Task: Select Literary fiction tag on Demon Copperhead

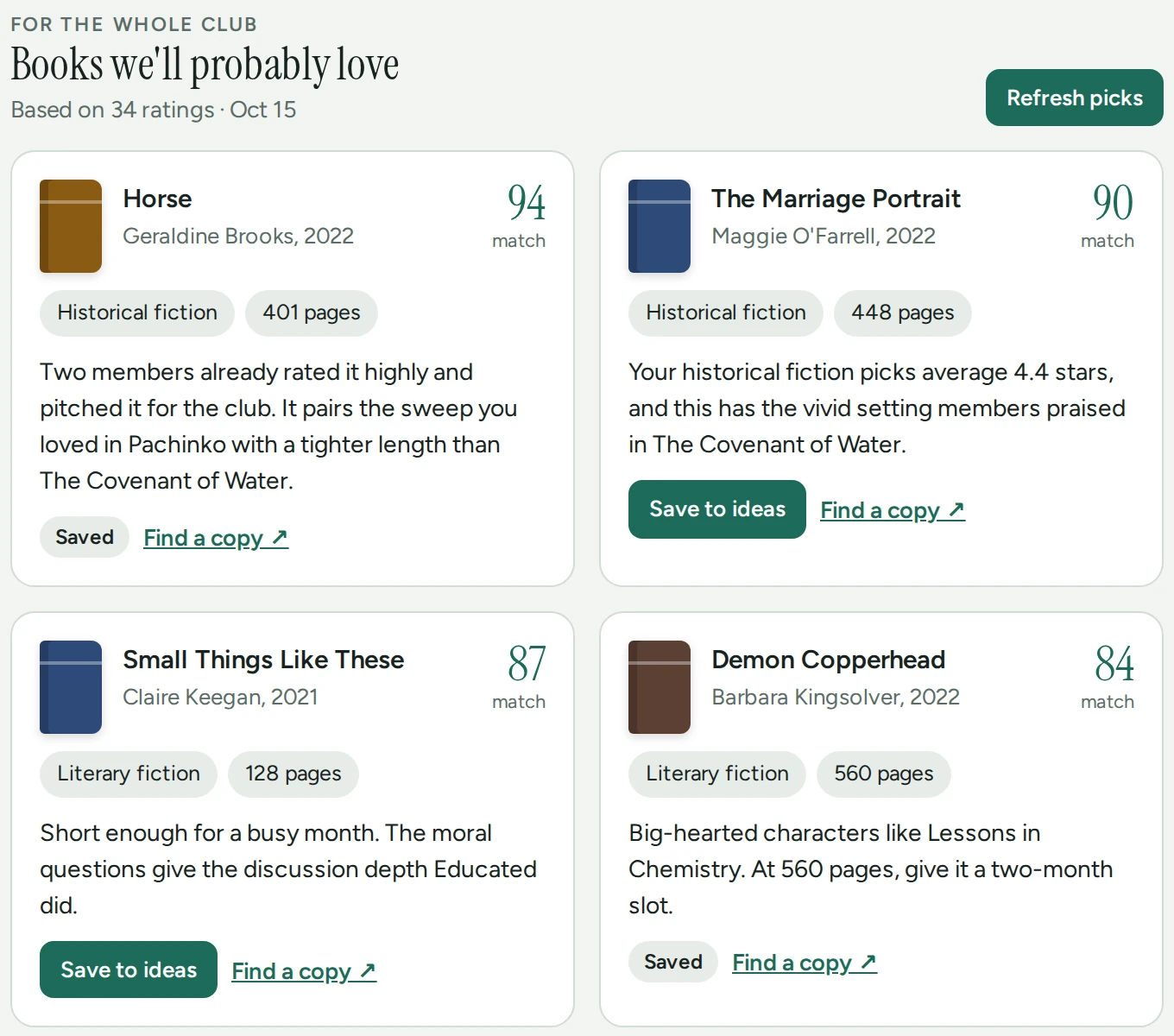Action: click(x=717, y=774)
